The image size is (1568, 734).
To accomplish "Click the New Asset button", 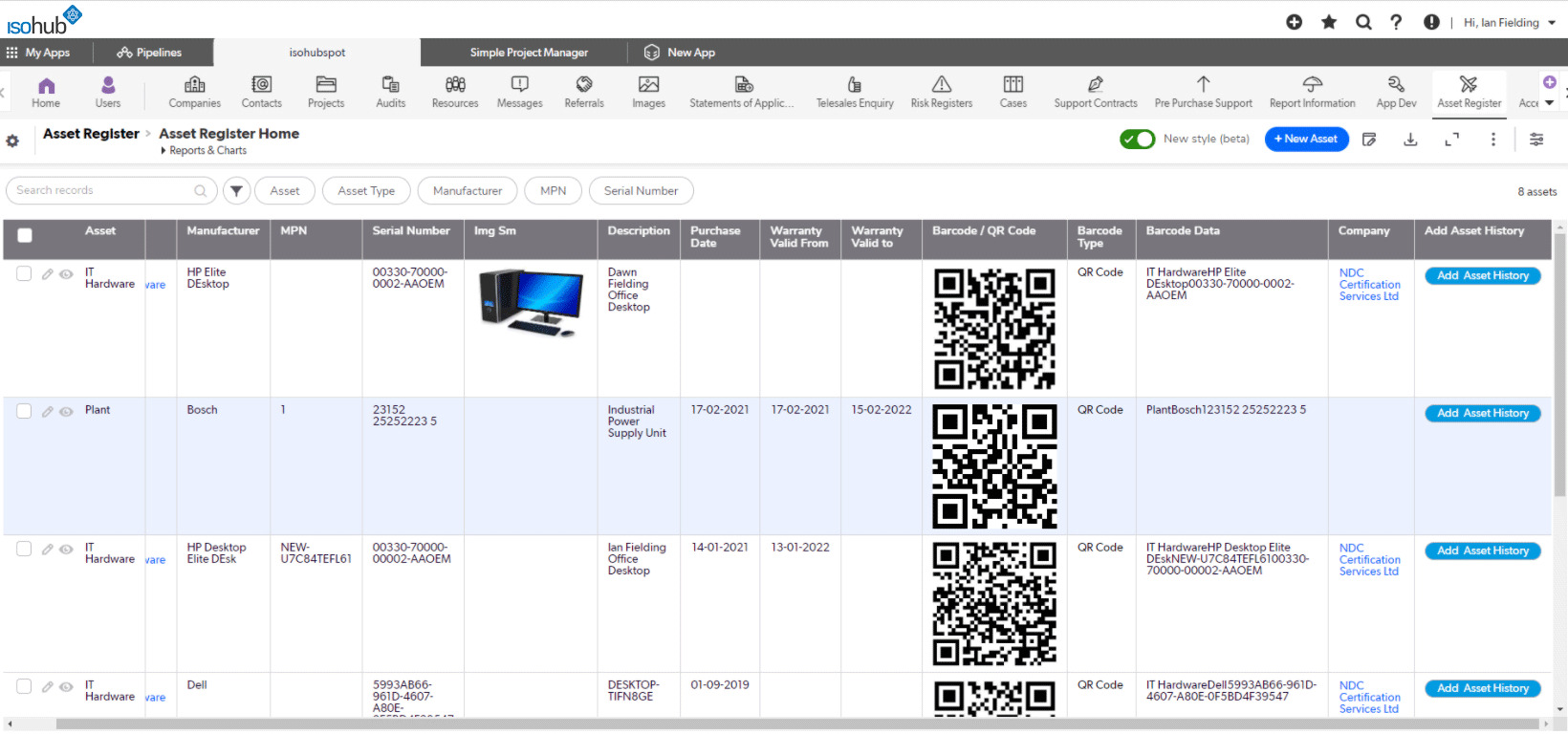I will (1306, 140).
